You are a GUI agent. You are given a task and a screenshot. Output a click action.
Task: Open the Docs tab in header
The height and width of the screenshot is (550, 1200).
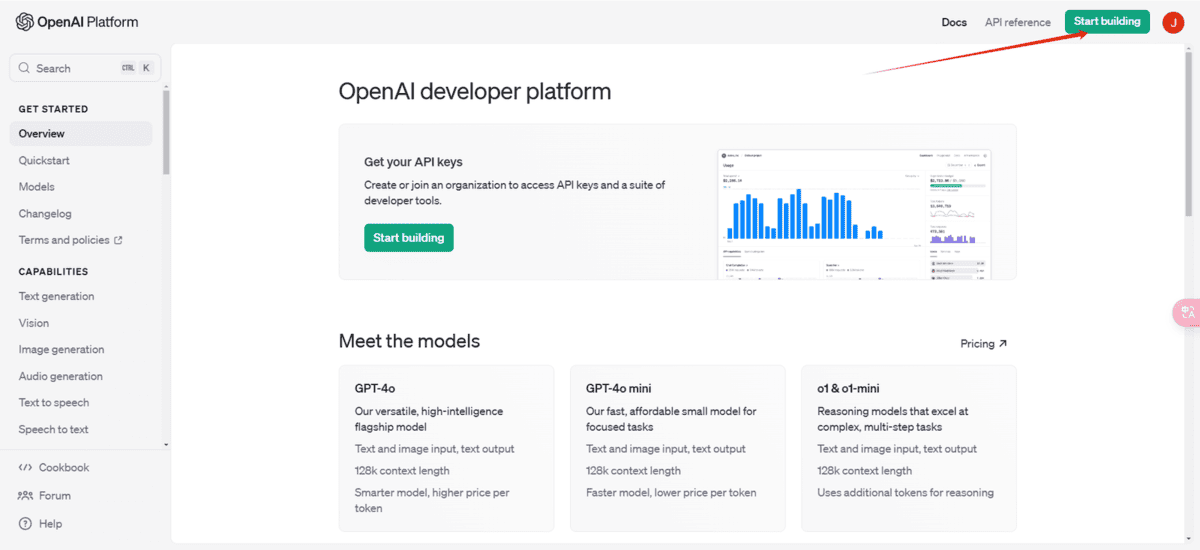pyautogui.click(x=954, y=22)
